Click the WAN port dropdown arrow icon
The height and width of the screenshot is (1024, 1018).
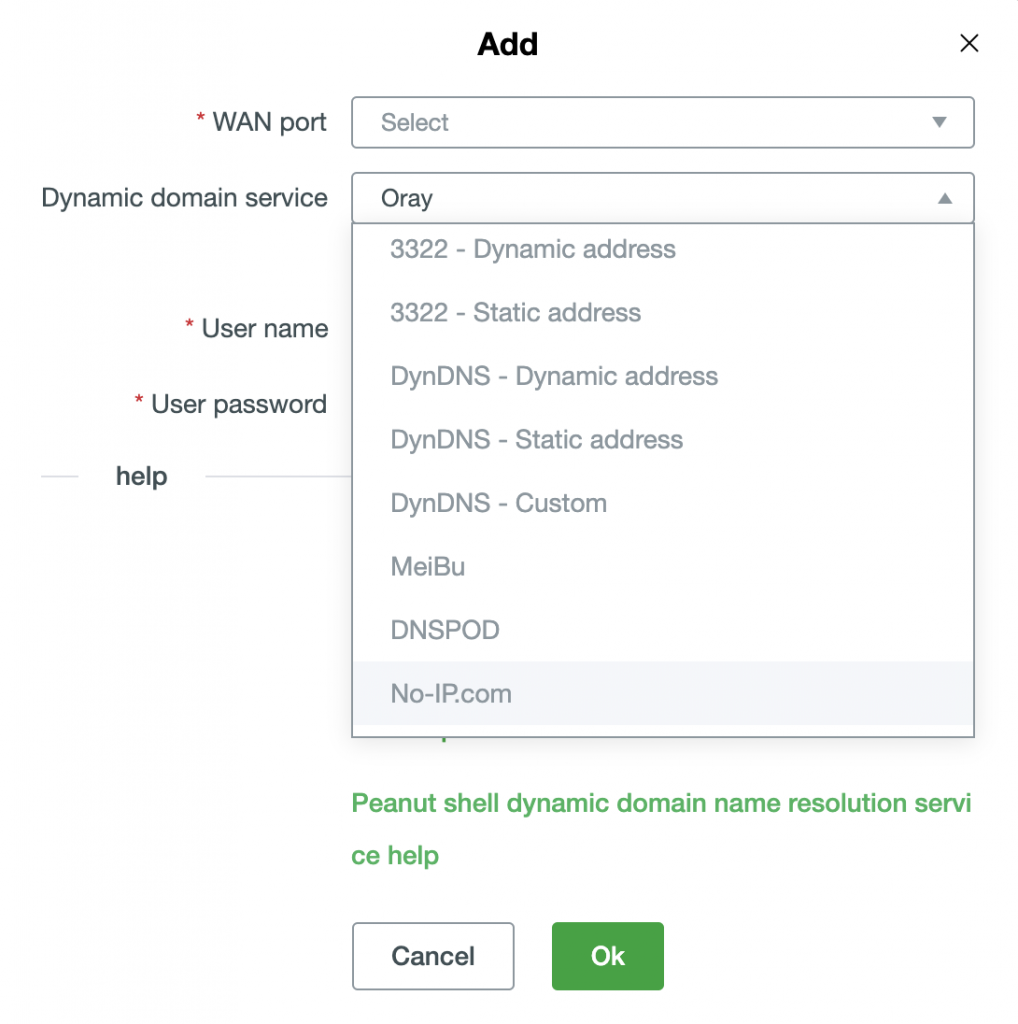point(939,122)
